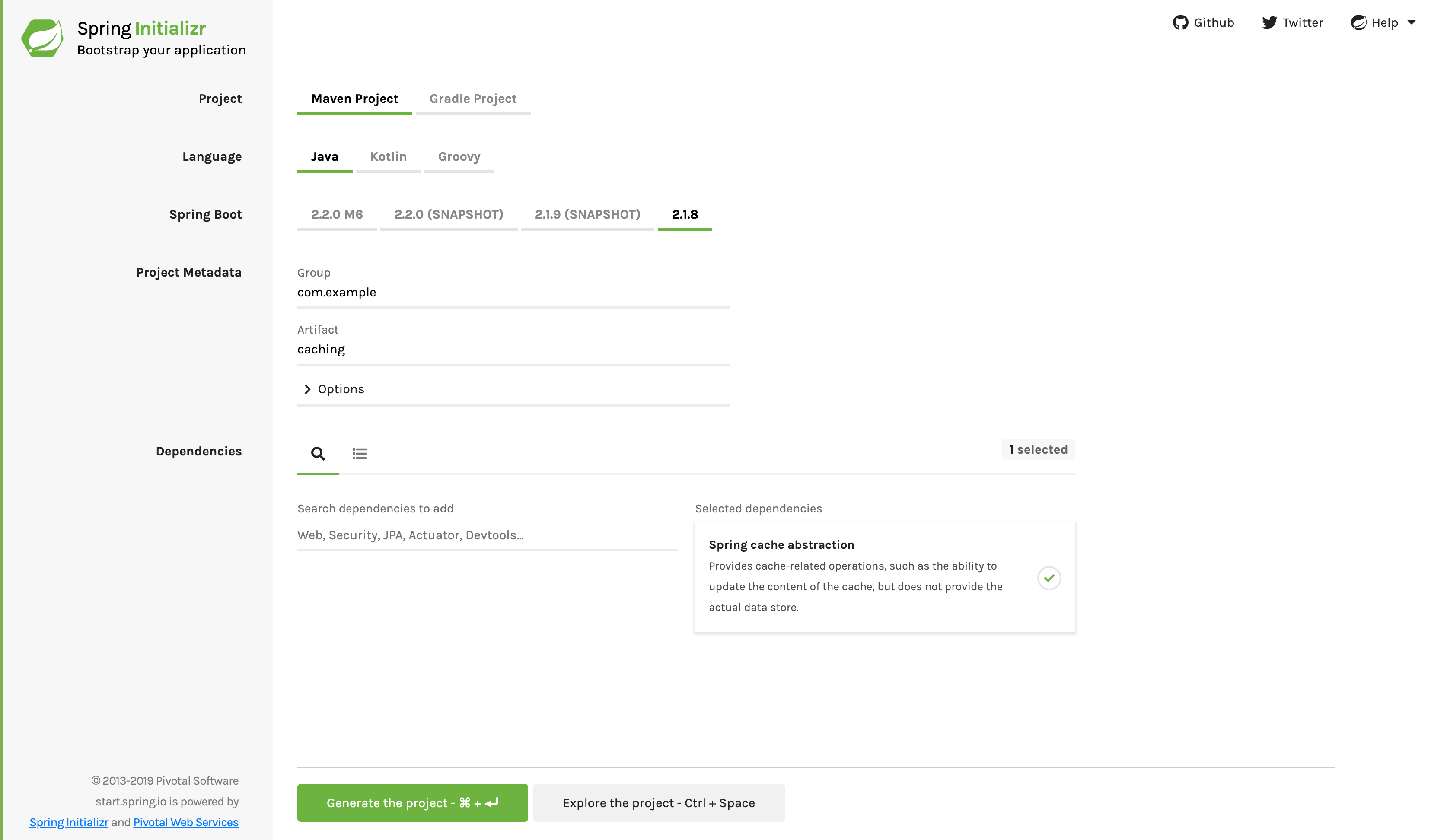
Task: Select Spring Boot version 2.2.0 SNAPSHOT
Action: click(x=449, y=214)
